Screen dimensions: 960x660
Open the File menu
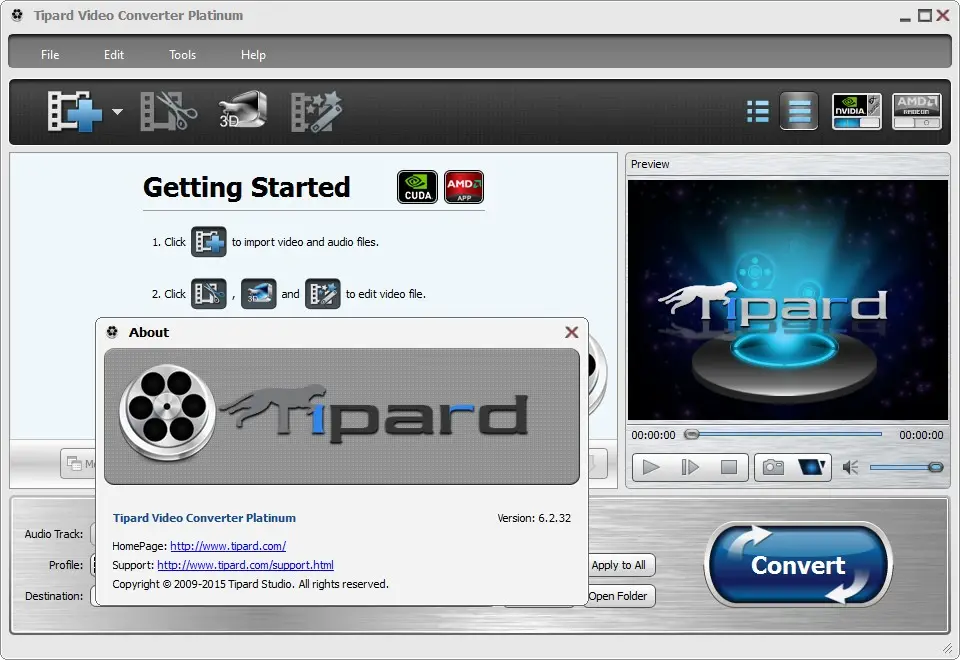pyautogui.click(x=50, y=54)
